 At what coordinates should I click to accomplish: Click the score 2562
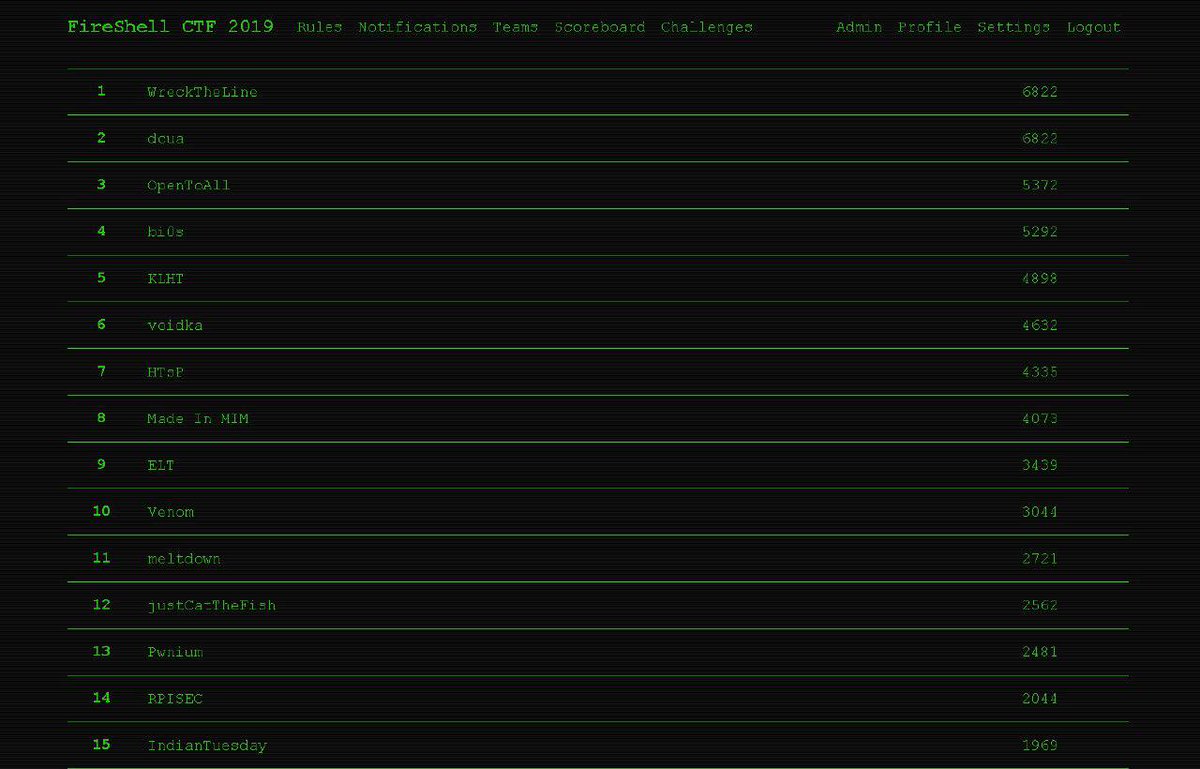coord(1040,605)
